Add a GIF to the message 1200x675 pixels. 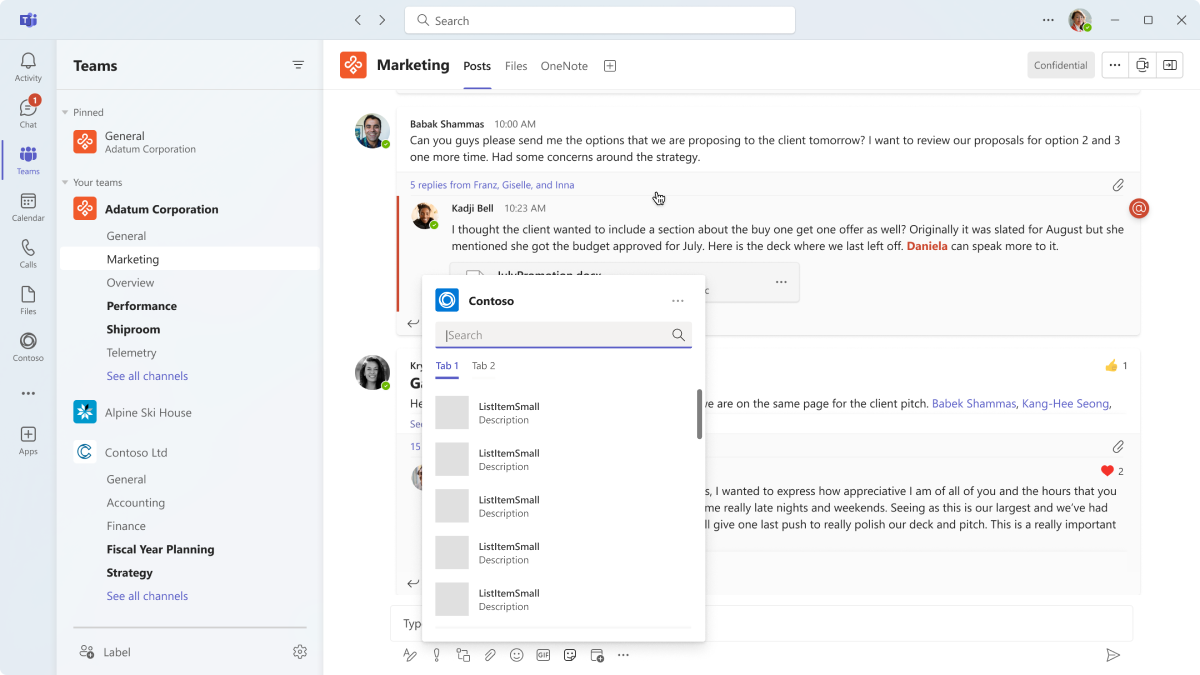(x=543, y=654)
